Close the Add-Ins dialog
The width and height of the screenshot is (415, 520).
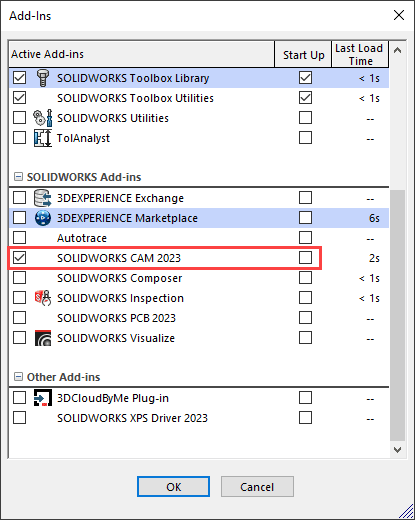[399, 15]
